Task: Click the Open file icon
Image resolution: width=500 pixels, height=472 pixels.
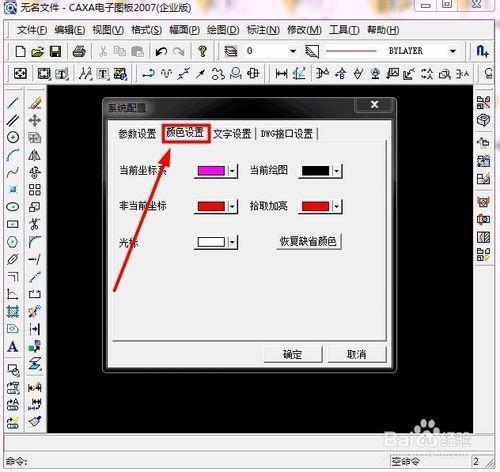Action: [x=37, y=51]
